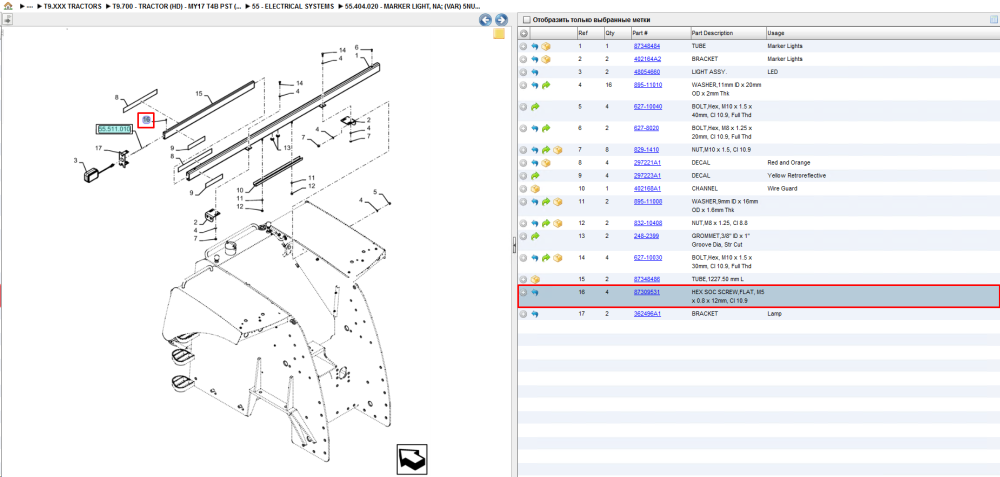Click splitter handle between diagram and table
This screenshot has width=1000, height=477.
coord(514,247)
